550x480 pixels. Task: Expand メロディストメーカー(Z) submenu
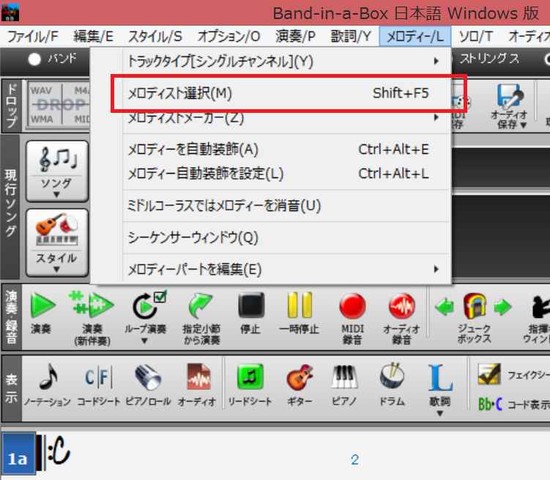[x=287, y=118]
